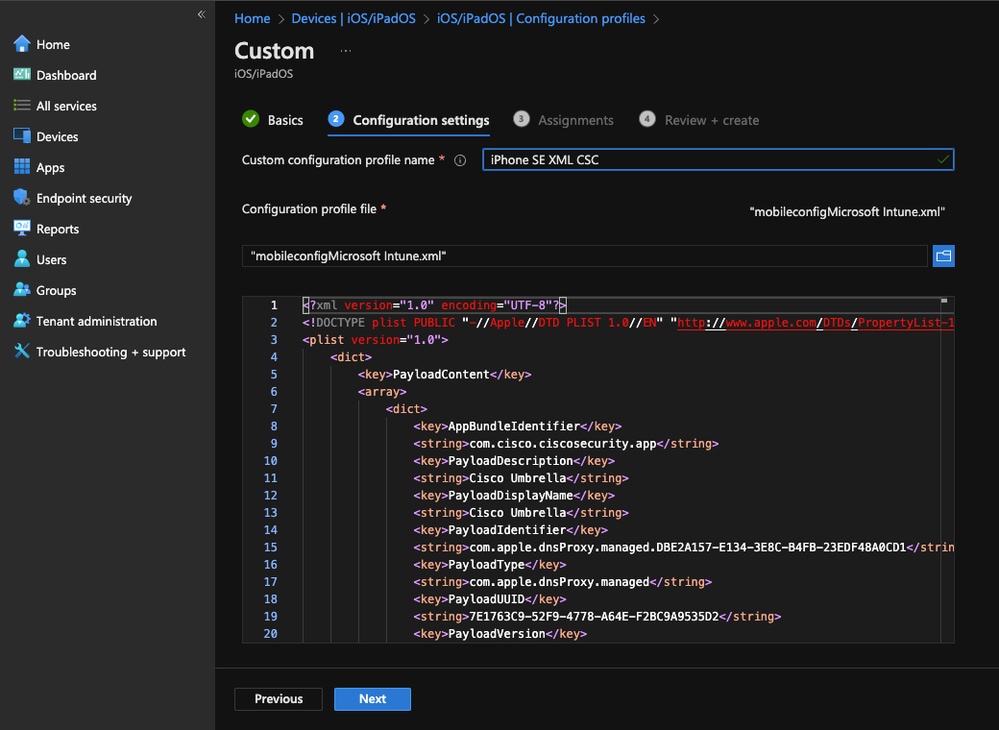Click the Endpoint security shield icon
This screenshot has width=999, height=730.
pos(21,198)
